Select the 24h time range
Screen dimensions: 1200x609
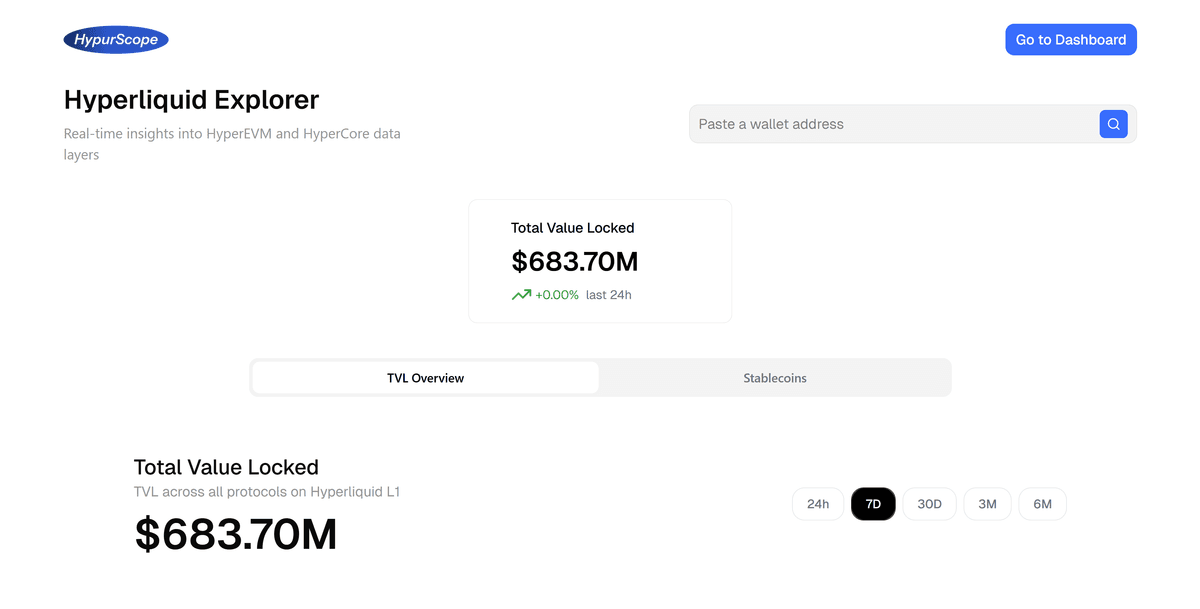(x=818, y=504)
